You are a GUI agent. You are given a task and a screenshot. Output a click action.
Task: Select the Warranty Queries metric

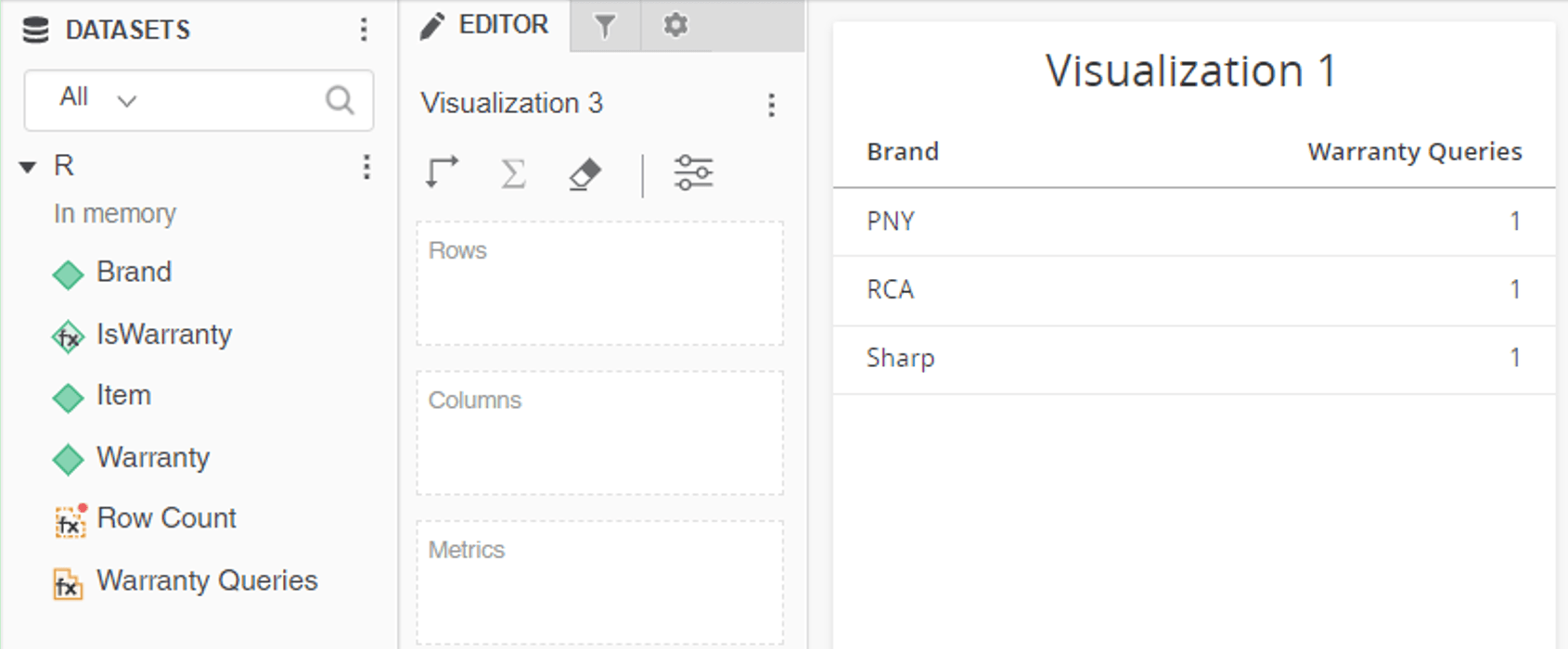tap(207, 580)
